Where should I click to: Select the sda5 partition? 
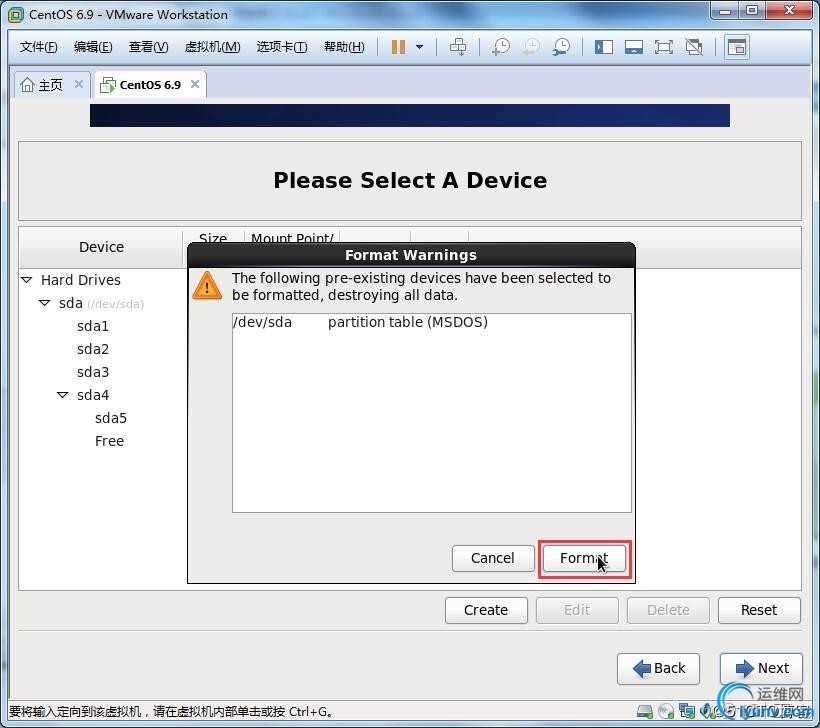[111, 418]
